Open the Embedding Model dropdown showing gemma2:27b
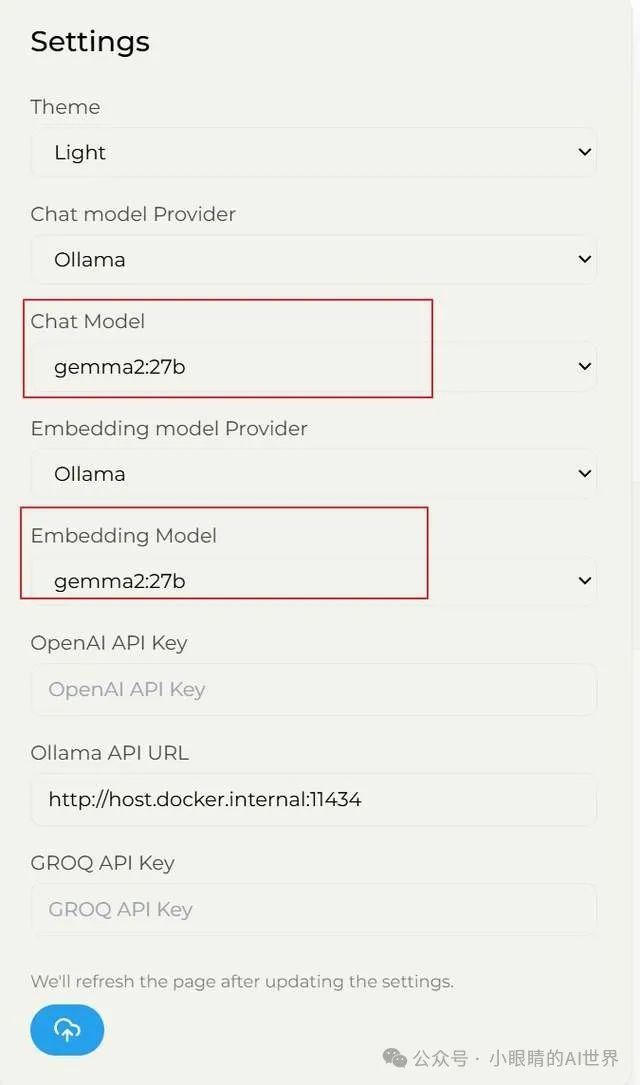 click(314, 580)
